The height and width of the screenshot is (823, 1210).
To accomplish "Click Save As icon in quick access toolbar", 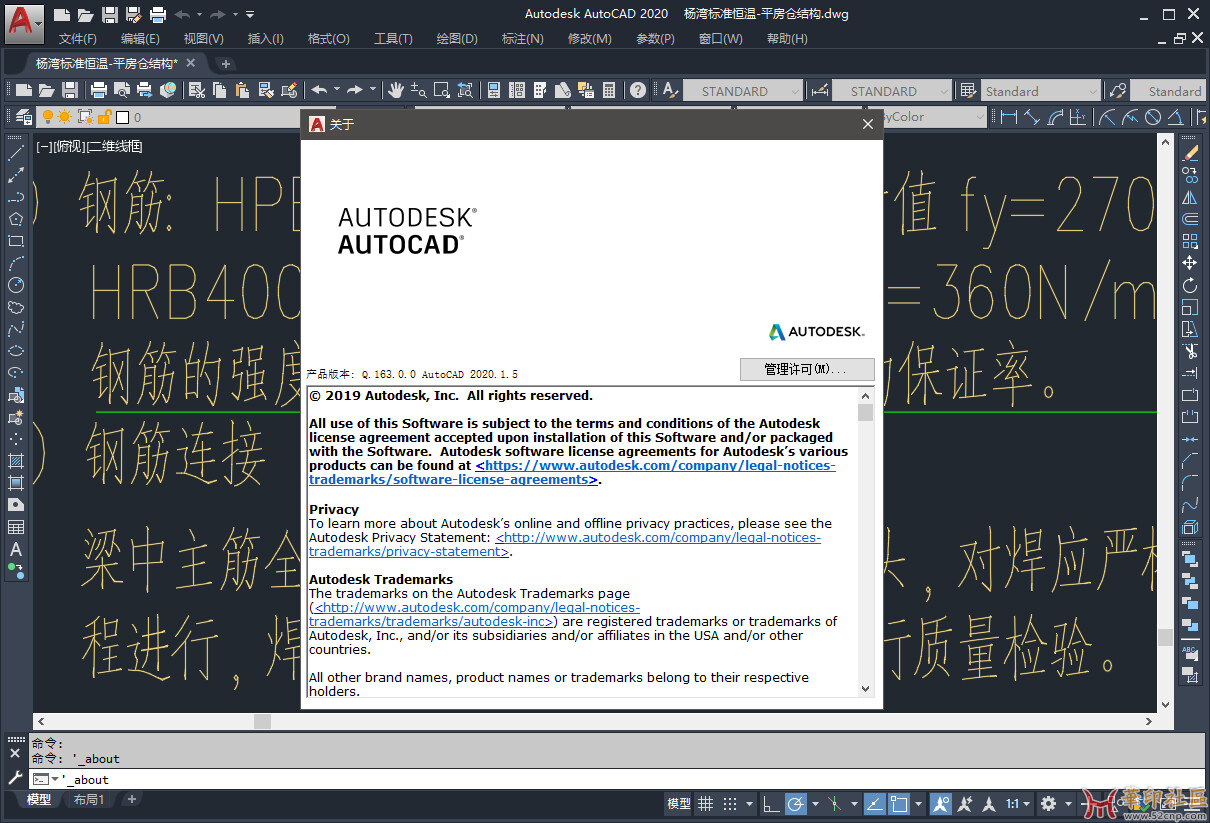I will [x=133, y=14].
